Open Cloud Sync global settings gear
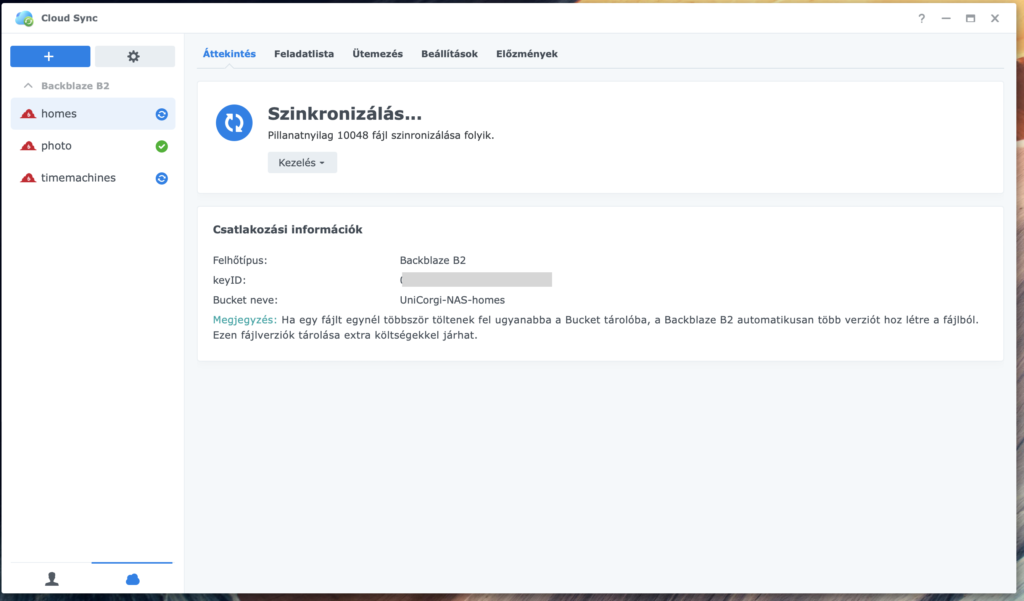The image size is (1024, 601). (133, 55)
